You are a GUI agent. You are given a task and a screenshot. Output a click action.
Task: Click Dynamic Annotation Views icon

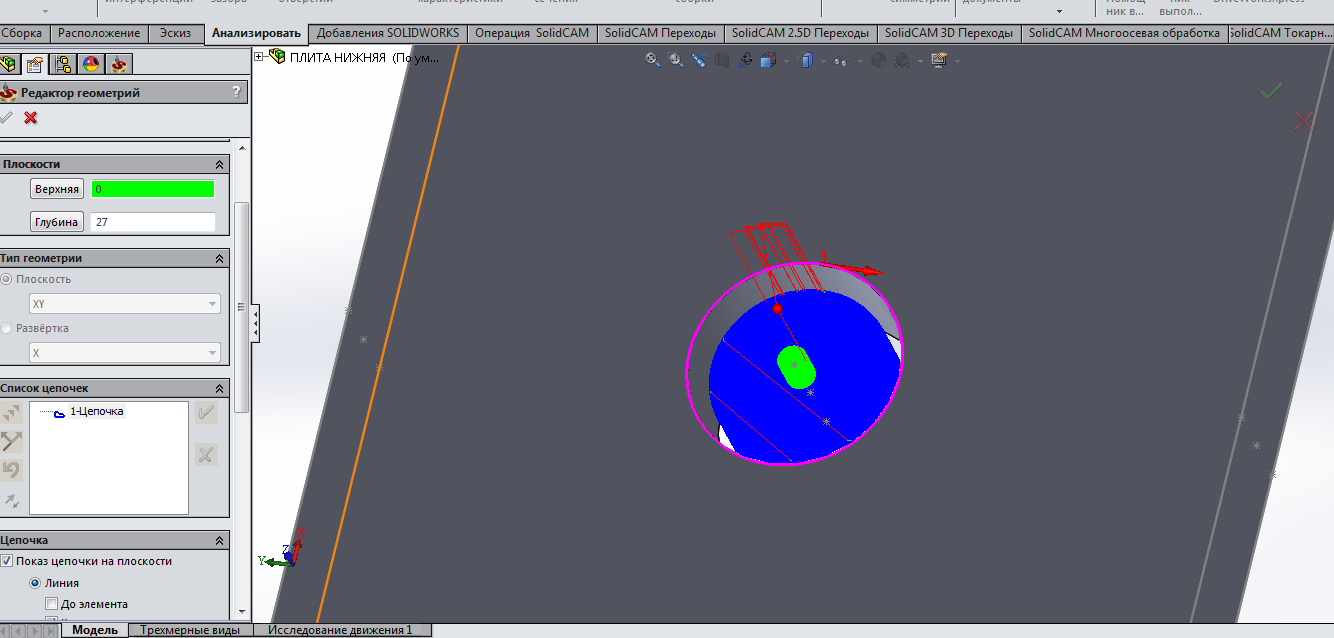[x=746, y=60]
